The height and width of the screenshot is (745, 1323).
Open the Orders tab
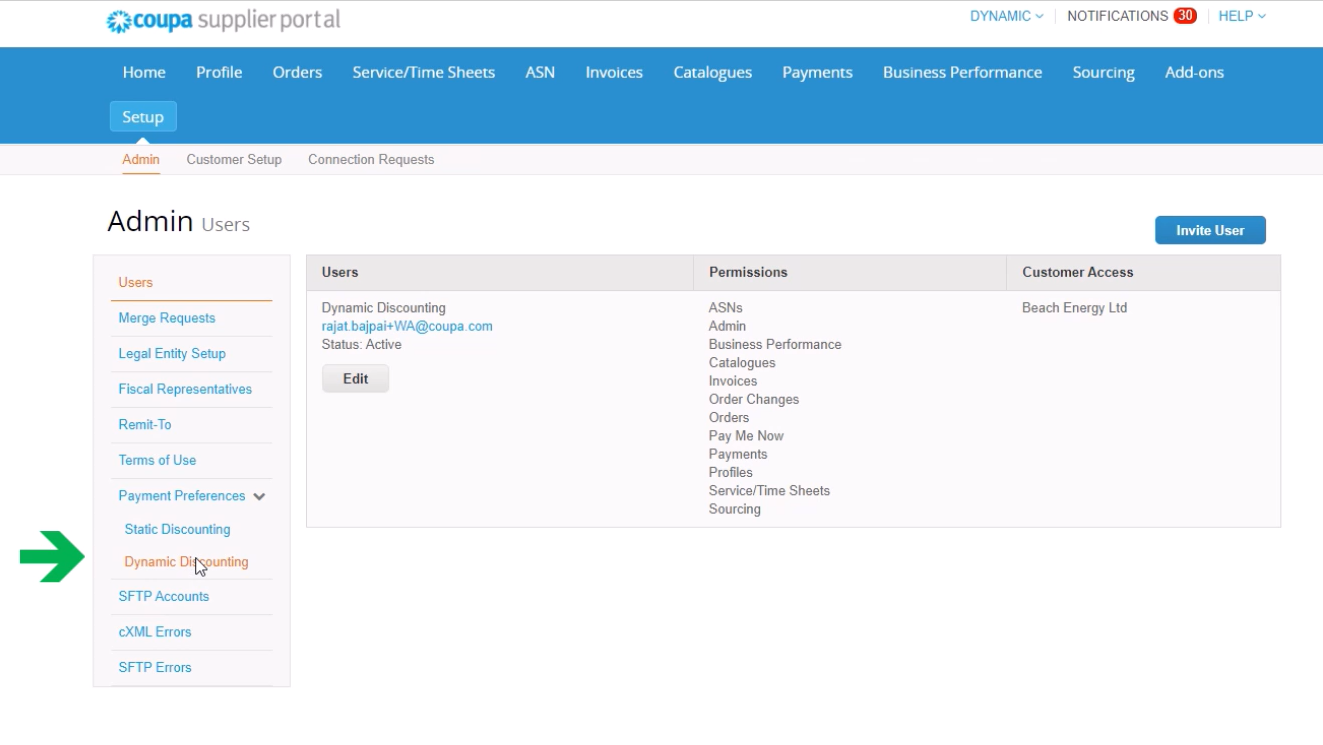coord(297,72)
